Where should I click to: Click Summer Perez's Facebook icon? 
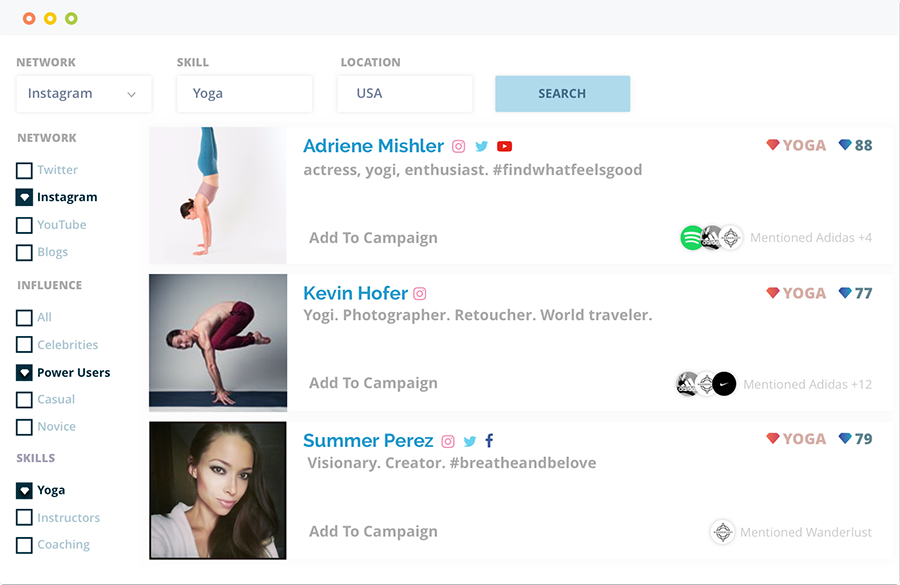[x=490, y=441]
